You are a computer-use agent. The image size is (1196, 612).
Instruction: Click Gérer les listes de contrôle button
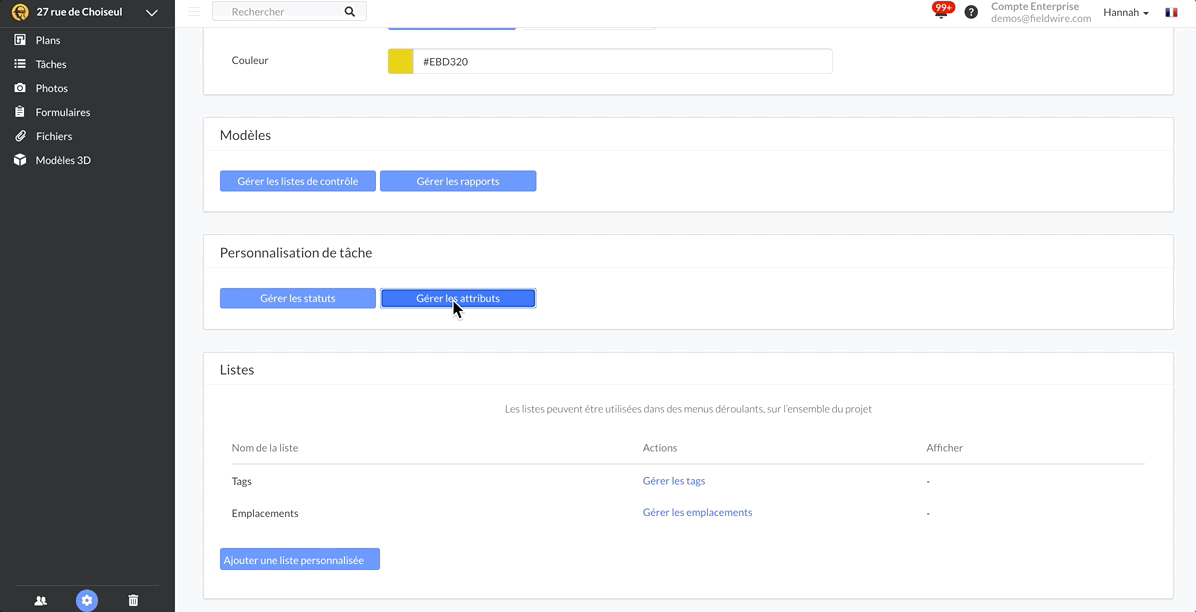click(297, 181)
